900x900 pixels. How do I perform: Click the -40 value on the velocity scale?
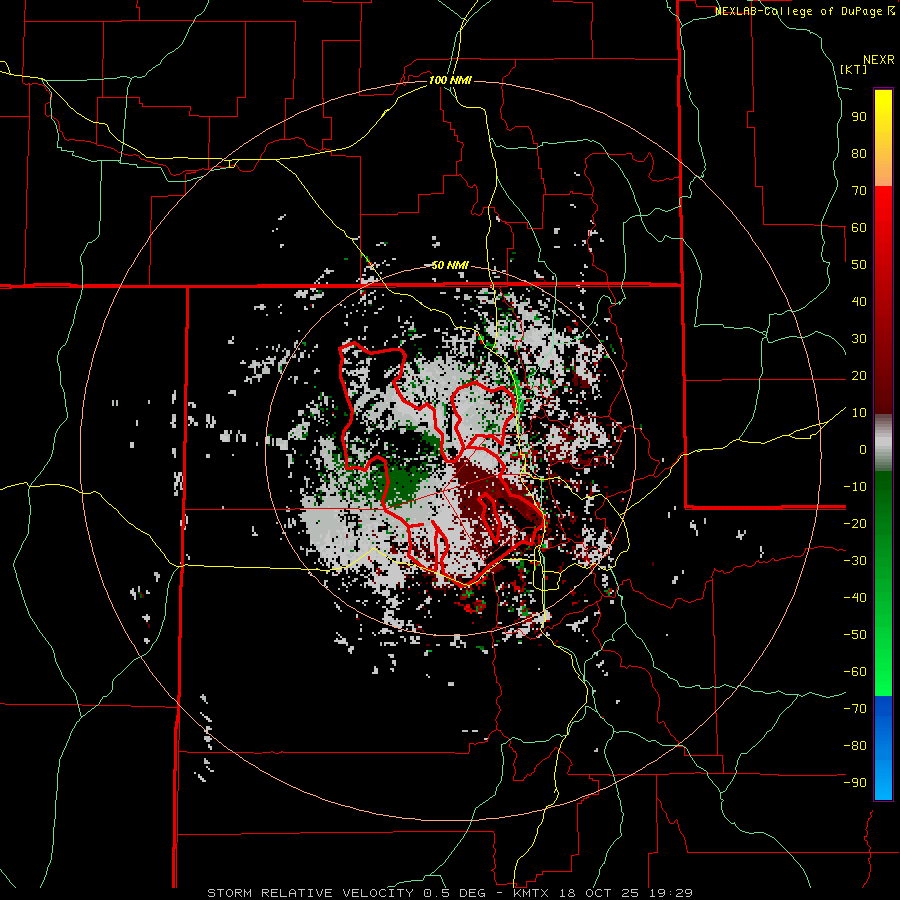[x=855, y=598]
